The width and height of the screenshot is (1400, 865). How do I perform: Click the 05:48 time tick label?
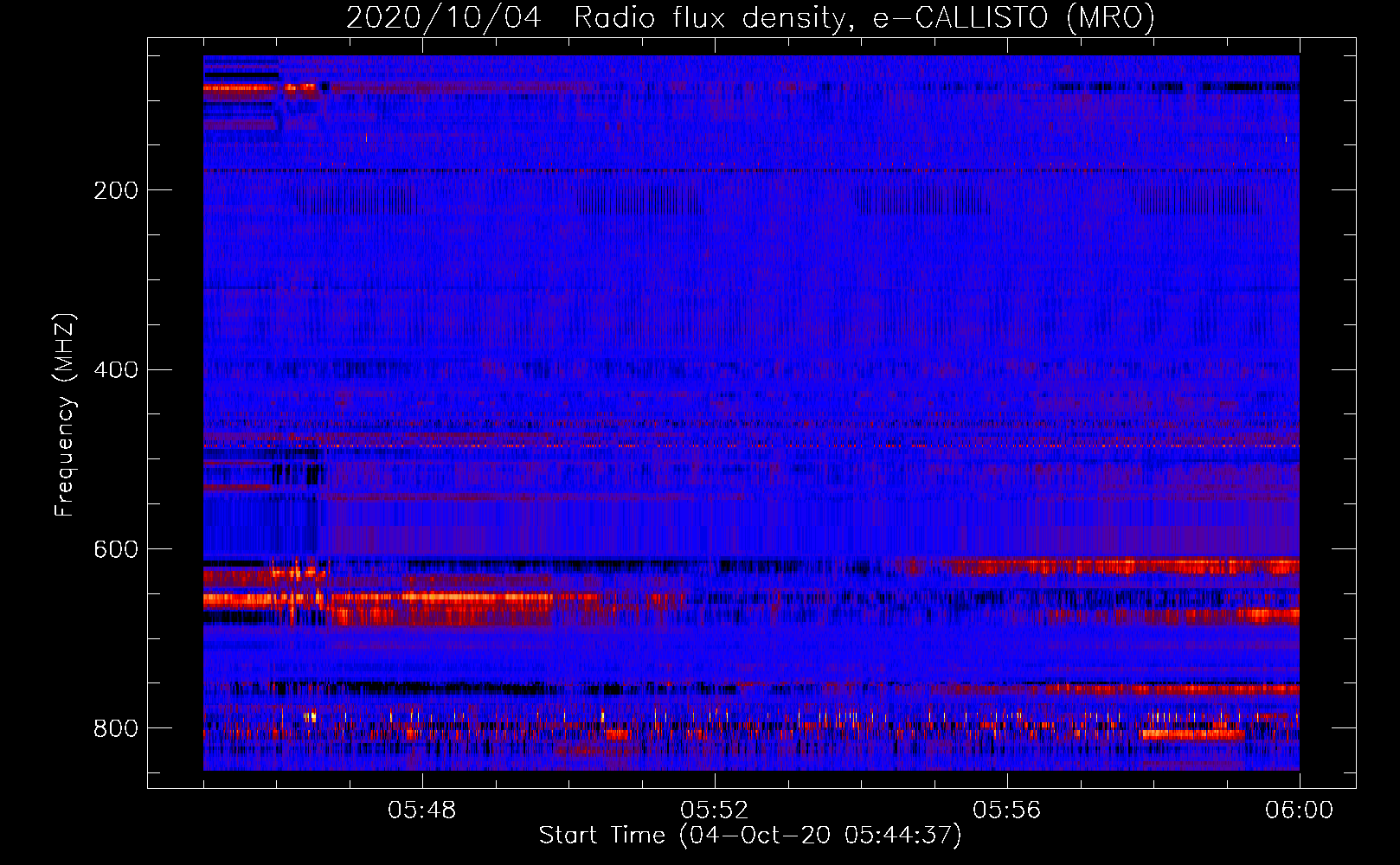[422, 811]
